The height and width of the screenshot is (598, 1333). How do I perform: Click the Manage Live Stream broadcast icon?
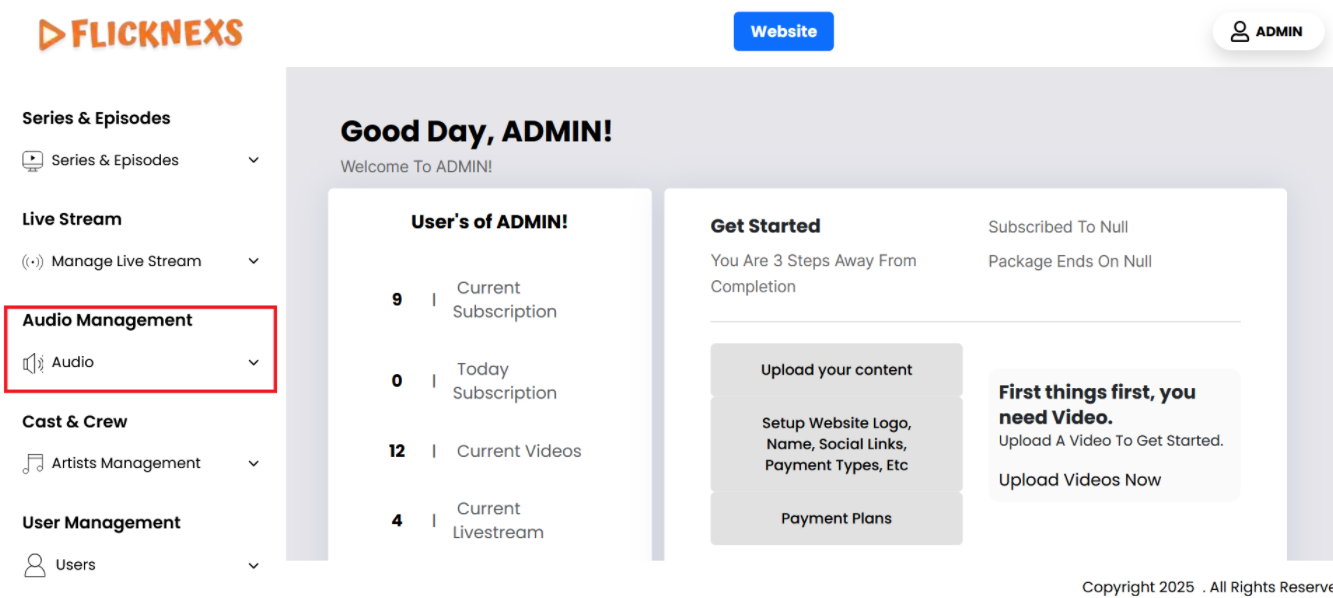tap(33, 262)
